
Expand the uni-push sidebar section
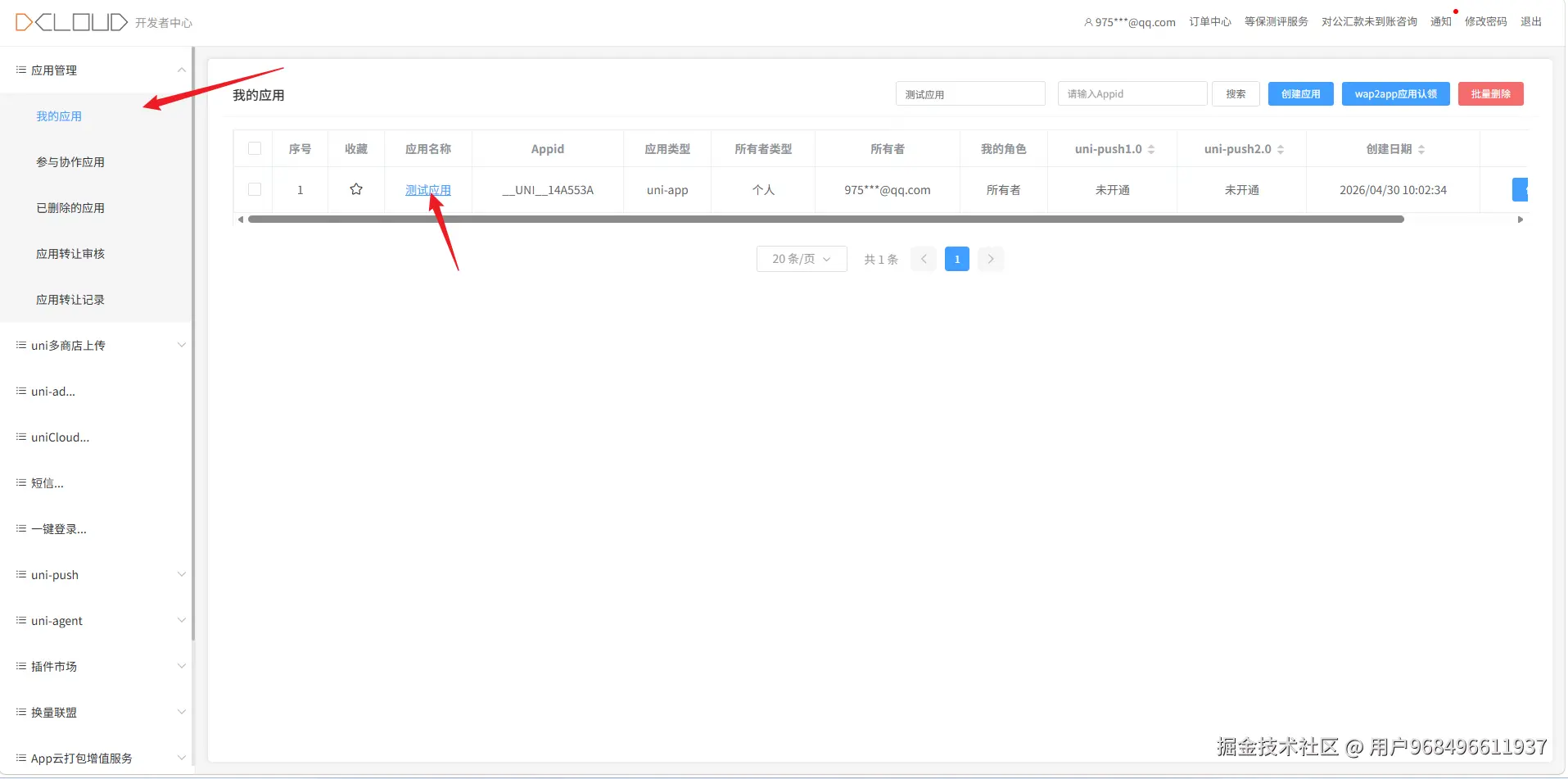coord(181,574)
